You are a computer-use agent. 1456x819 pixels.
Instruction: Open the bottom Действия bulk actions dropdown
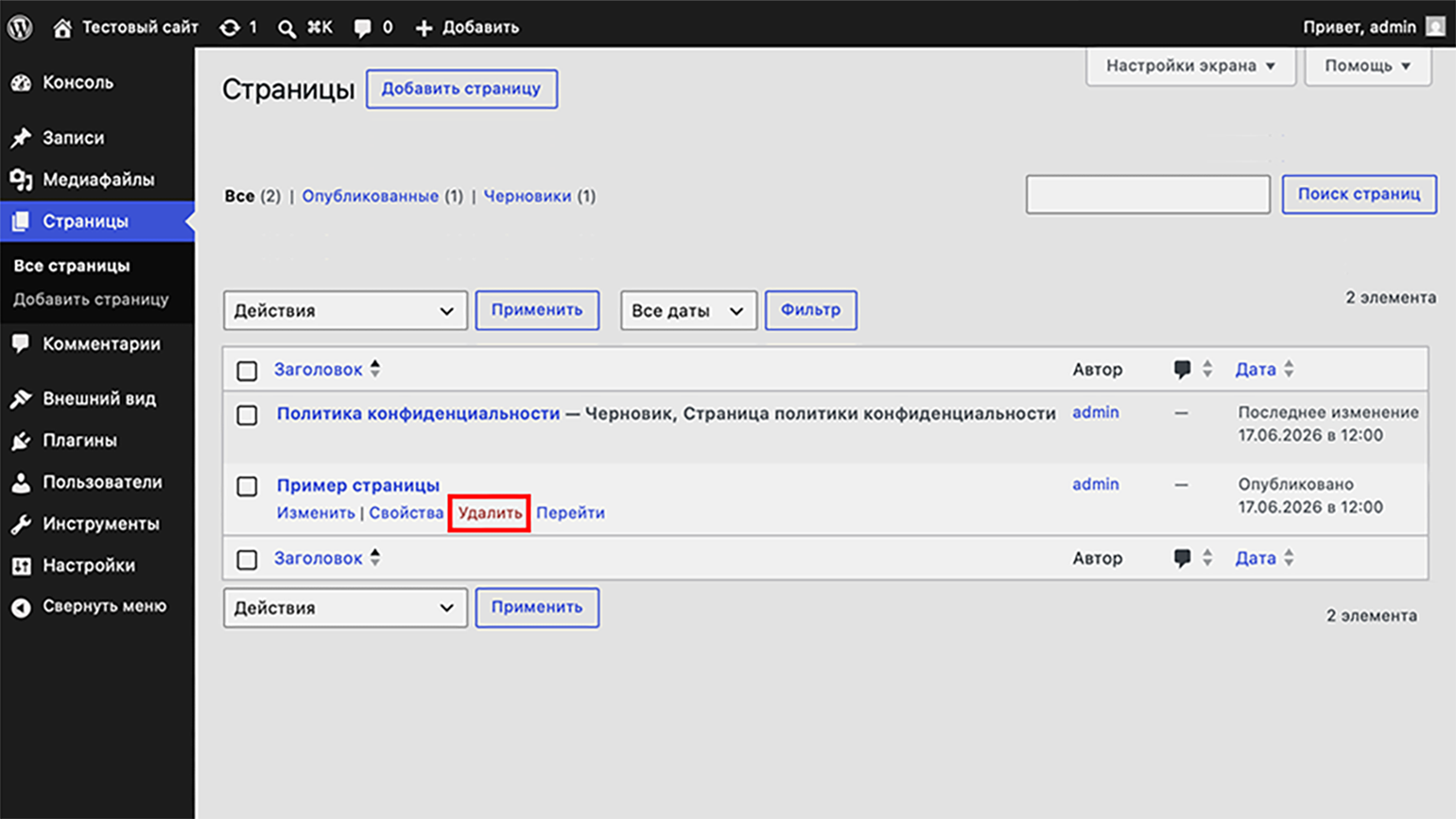(x=345, y=607)
